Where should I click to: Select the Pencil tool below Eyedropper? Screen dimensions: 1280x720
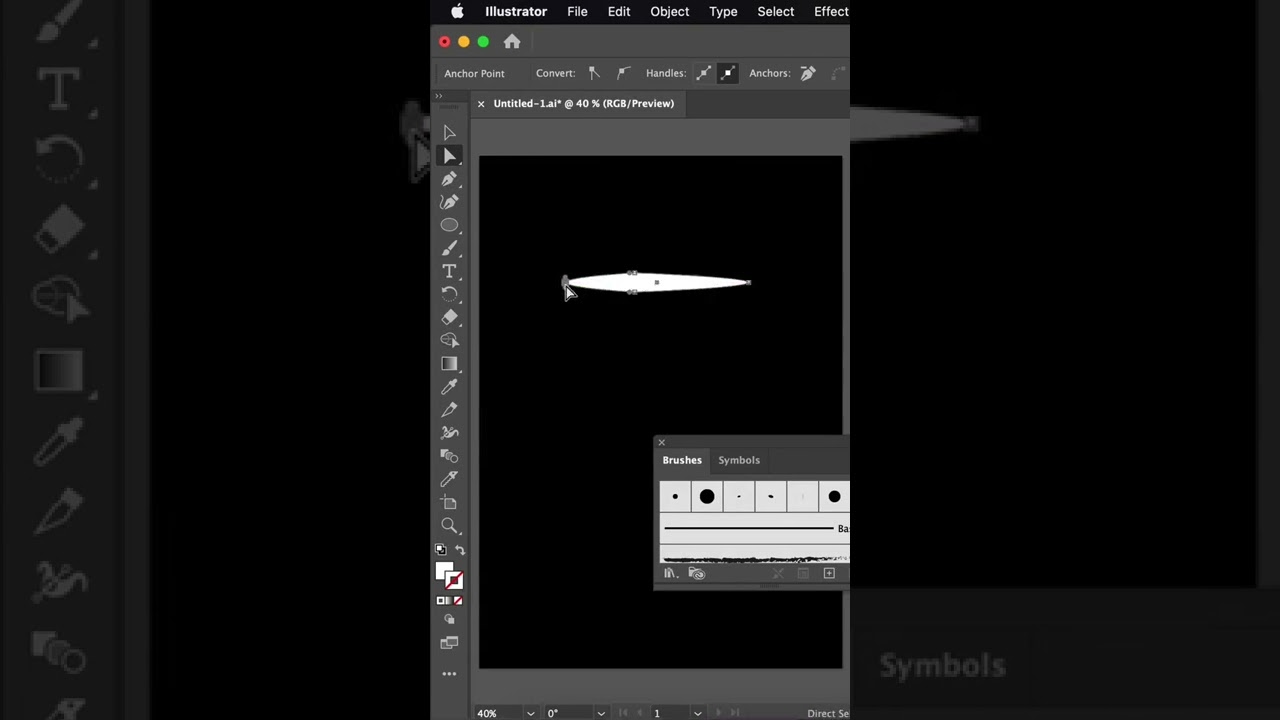(x=449, y=410)
